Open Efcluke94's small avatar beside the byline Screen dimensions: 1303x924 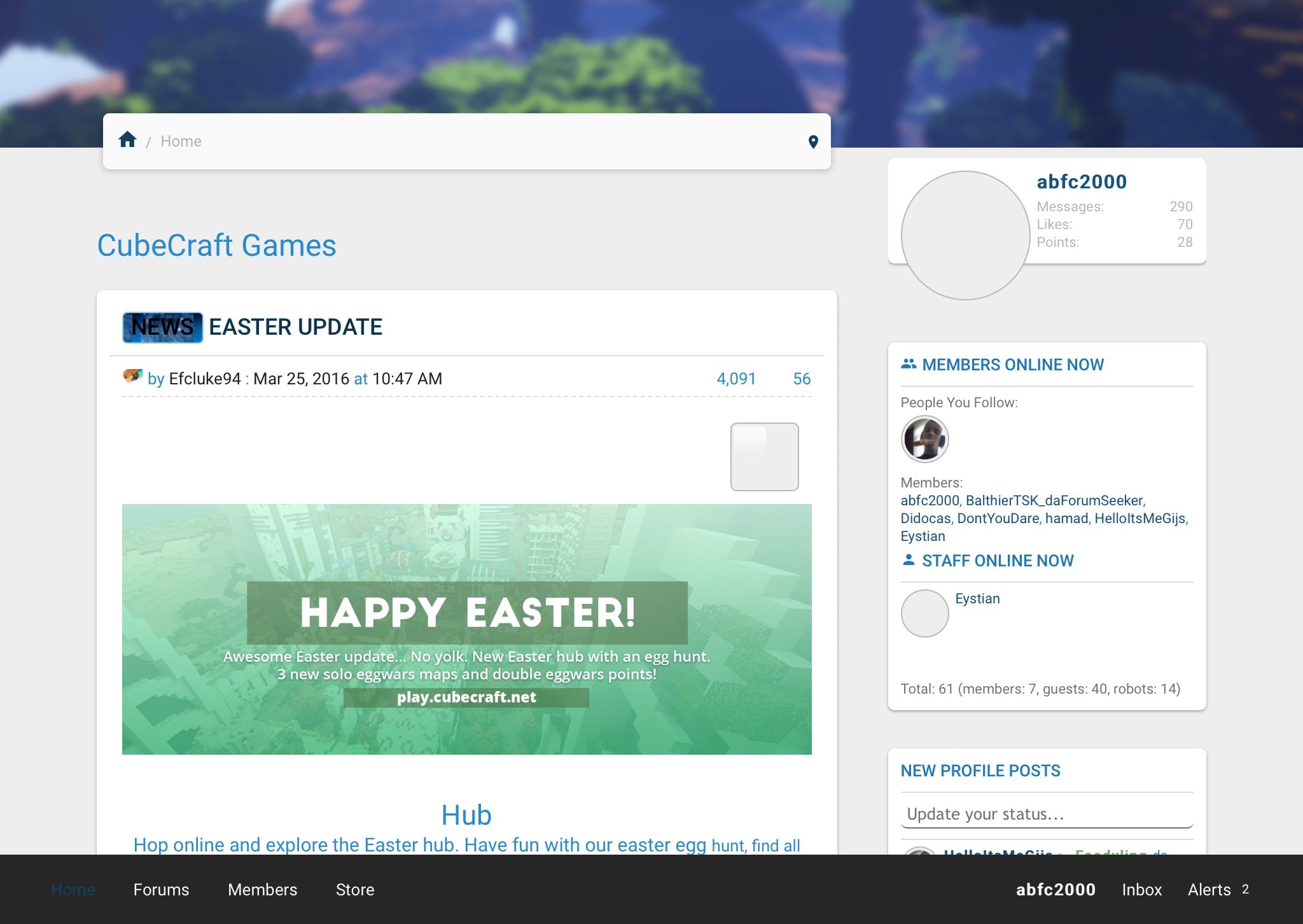tap(132, 376)
